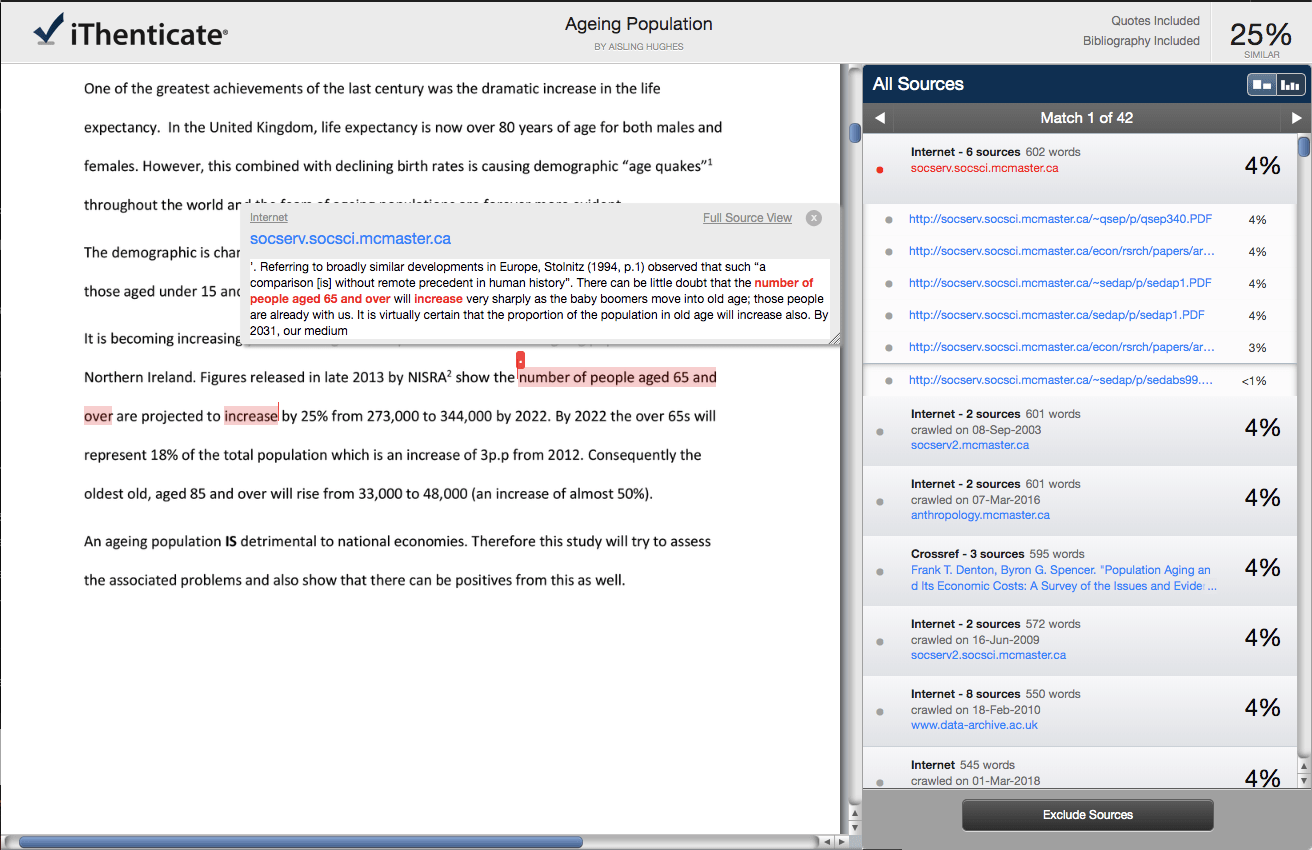Open sedap/p/sedap1.PDF link without tilde
This screenshot has height=850, width=1312.
[x=1057, y=315]
